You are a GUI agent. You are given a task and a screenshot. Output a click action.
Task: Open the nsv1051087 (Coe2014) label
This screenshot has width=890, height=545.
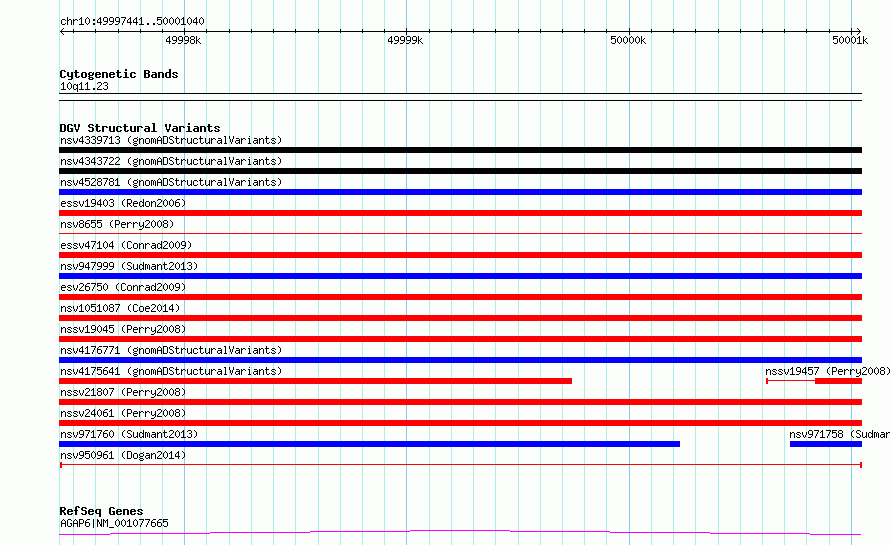120,308
